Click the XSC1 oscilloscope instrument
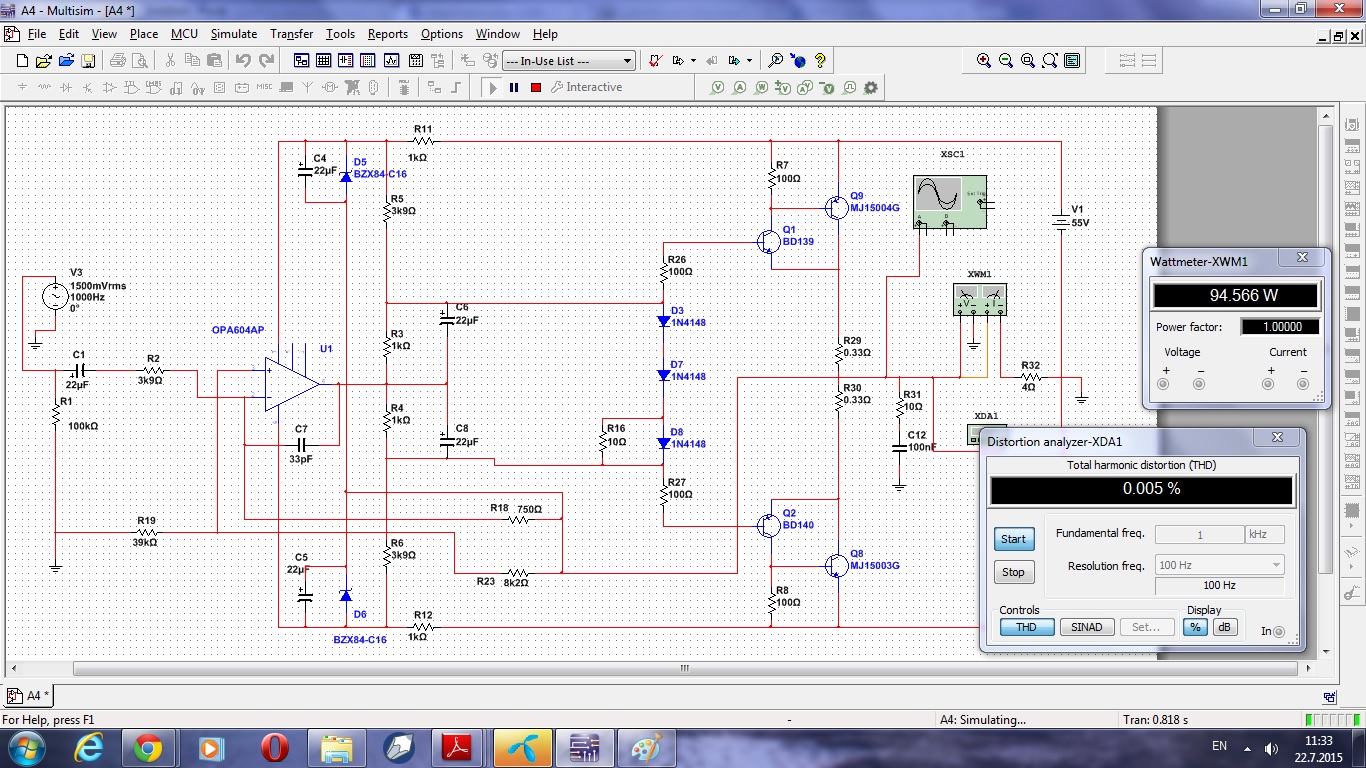 pyautogui.click(x=951, y=202)
